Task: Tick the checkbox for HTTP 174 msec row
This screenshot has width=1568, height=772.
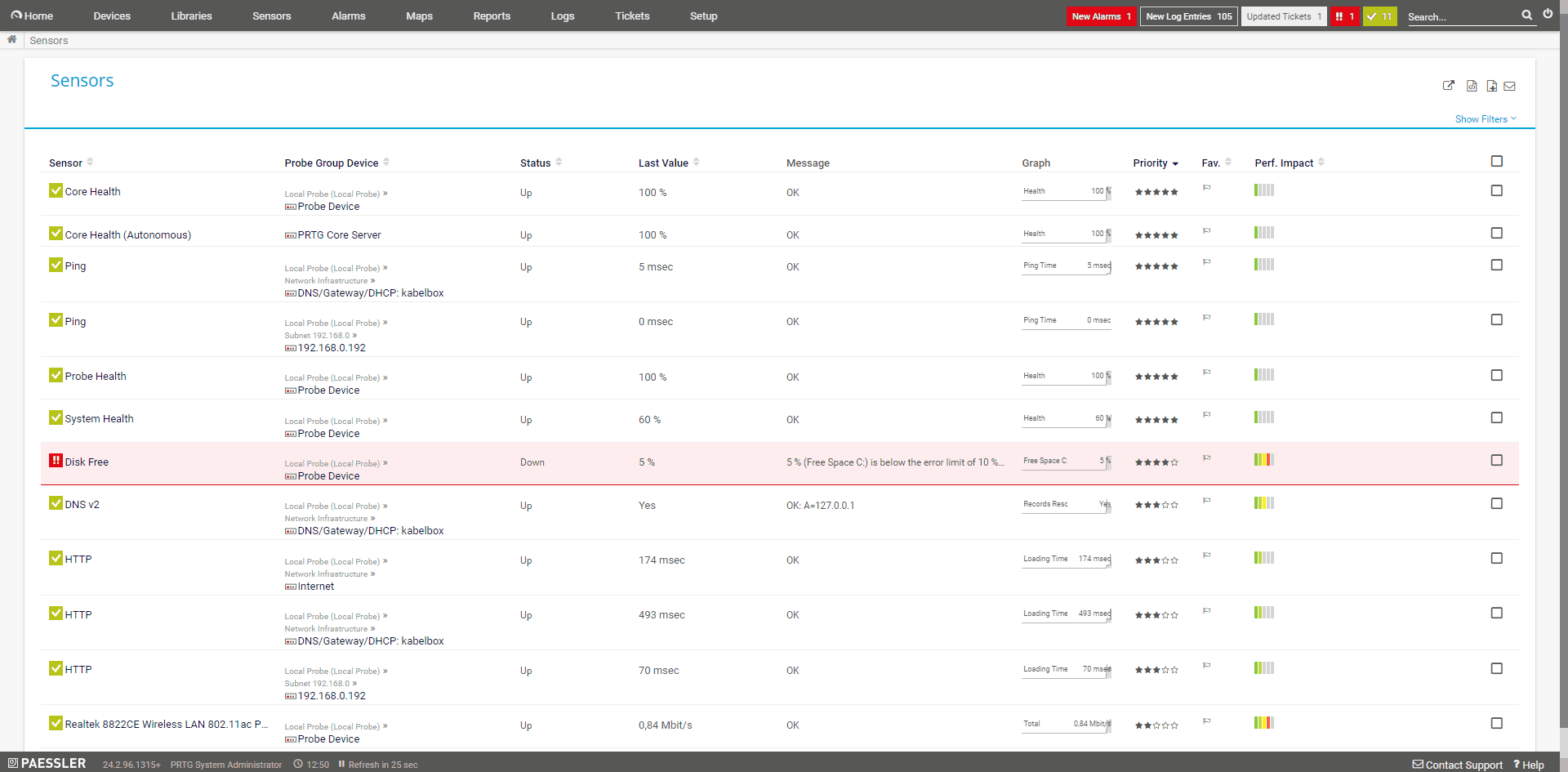Action: click(1496, 558)
